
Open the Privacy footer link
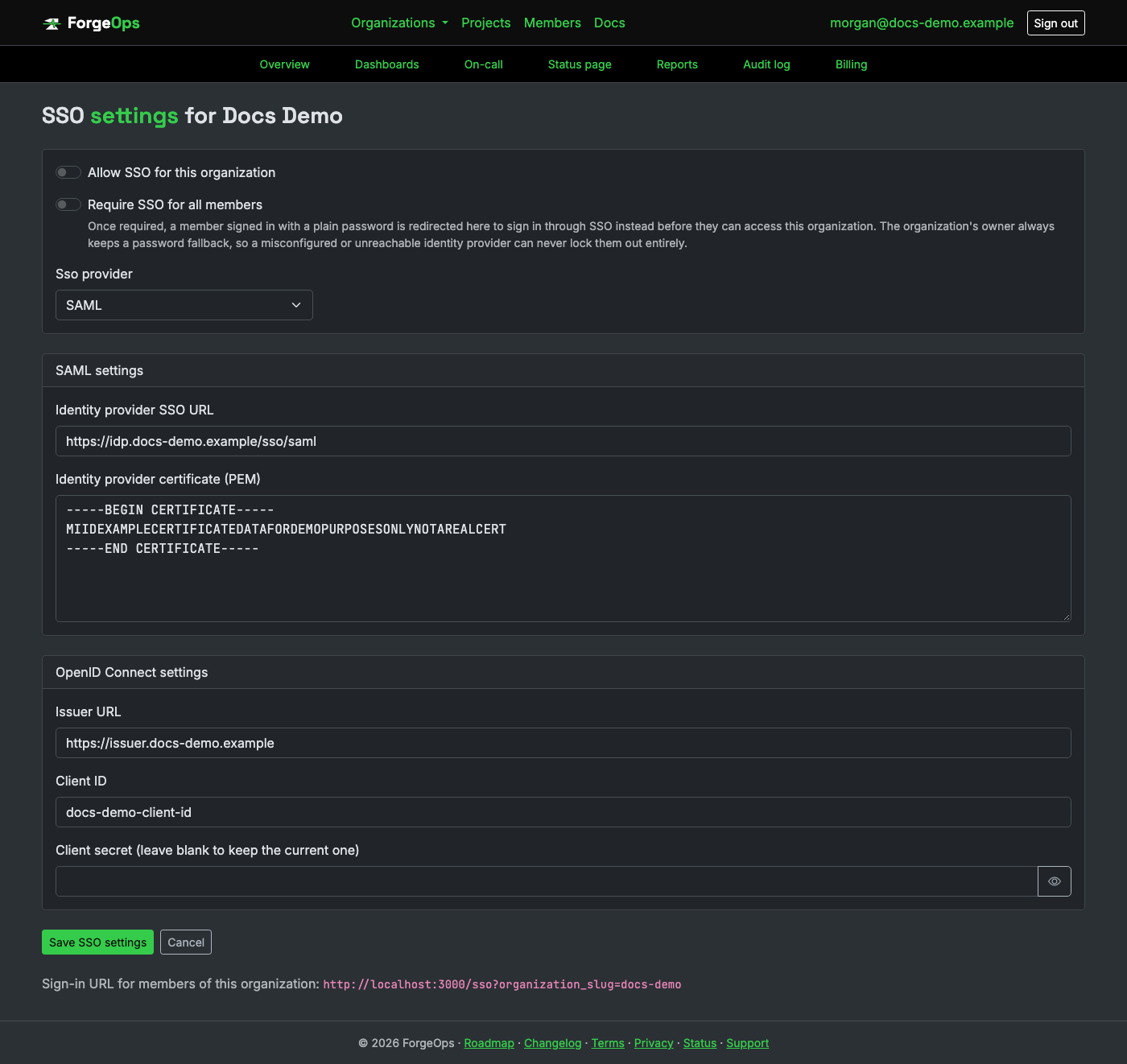[654, 1043]
